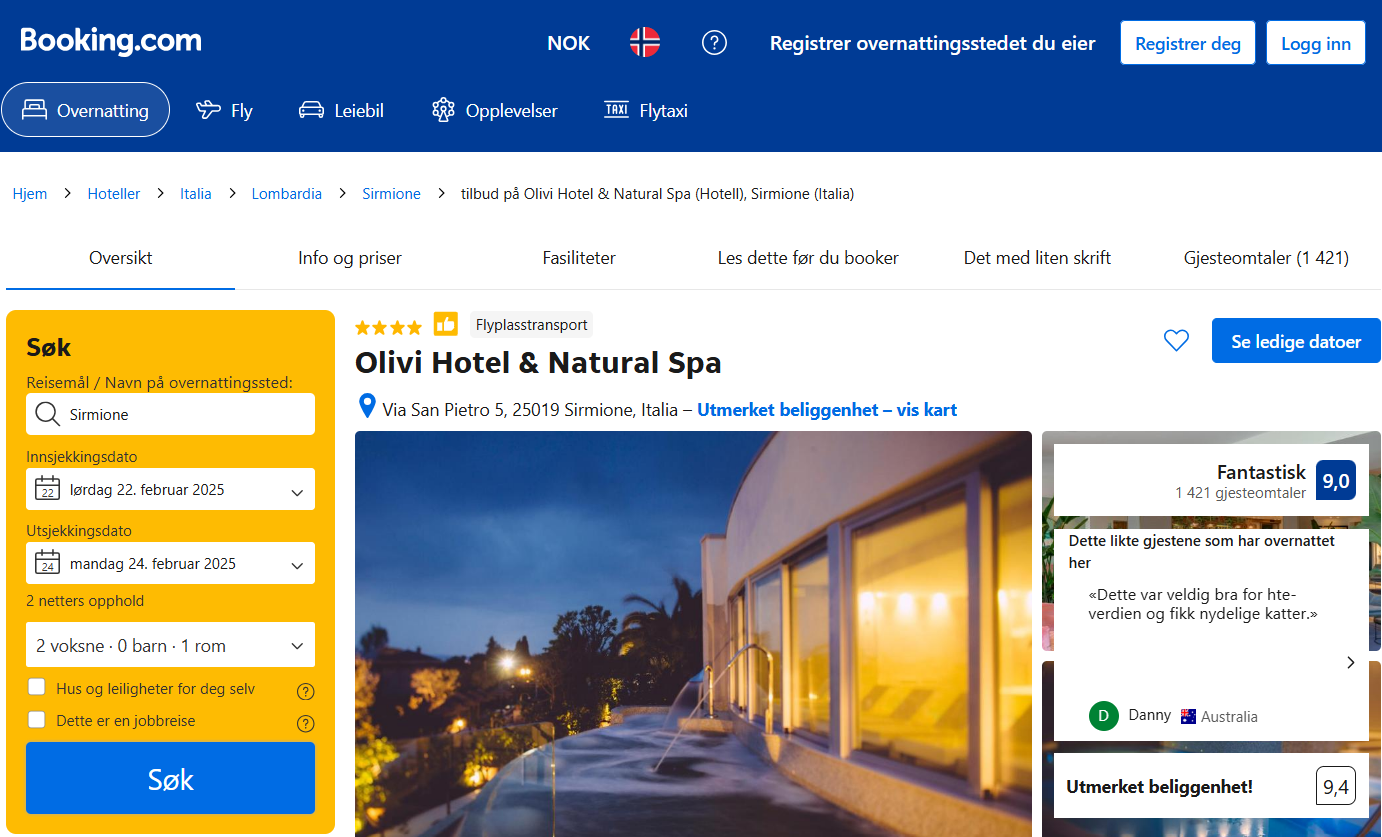The width and height of the screenshot is (1382, 837).
Task: Open info icon beside 'Dette er en jobbreise'
Action: pos(306,723)
